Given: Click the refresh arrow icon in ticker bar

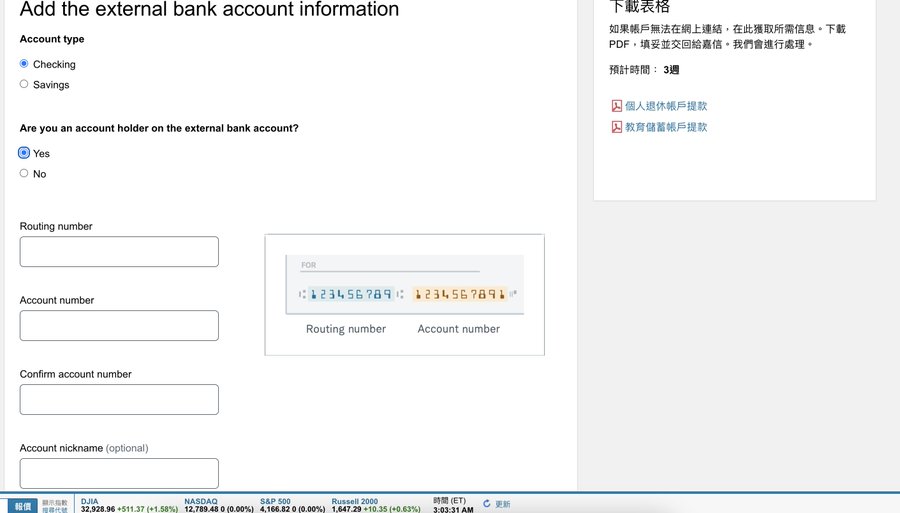Looking at the screenshot, I should (487, 504).
